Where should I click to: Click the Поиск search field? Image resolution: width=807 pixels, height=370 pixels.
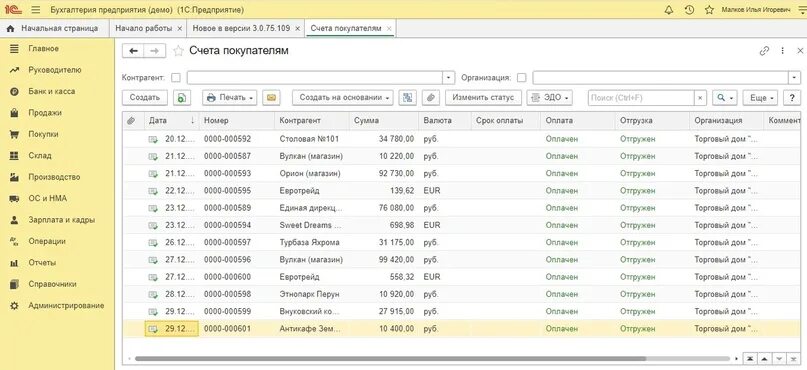tap(641, 97)
